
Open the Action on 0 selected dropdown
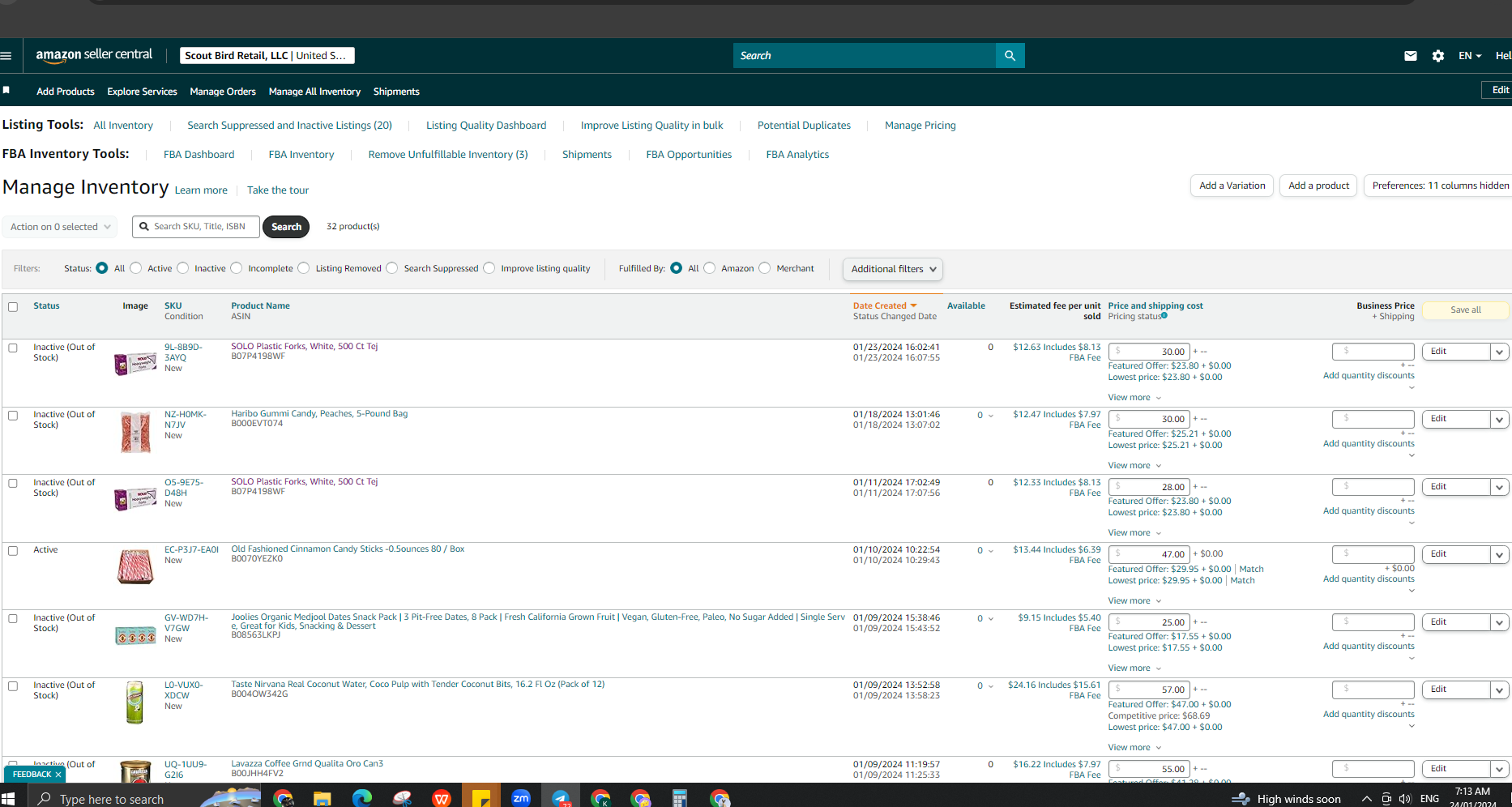[60, 227]
